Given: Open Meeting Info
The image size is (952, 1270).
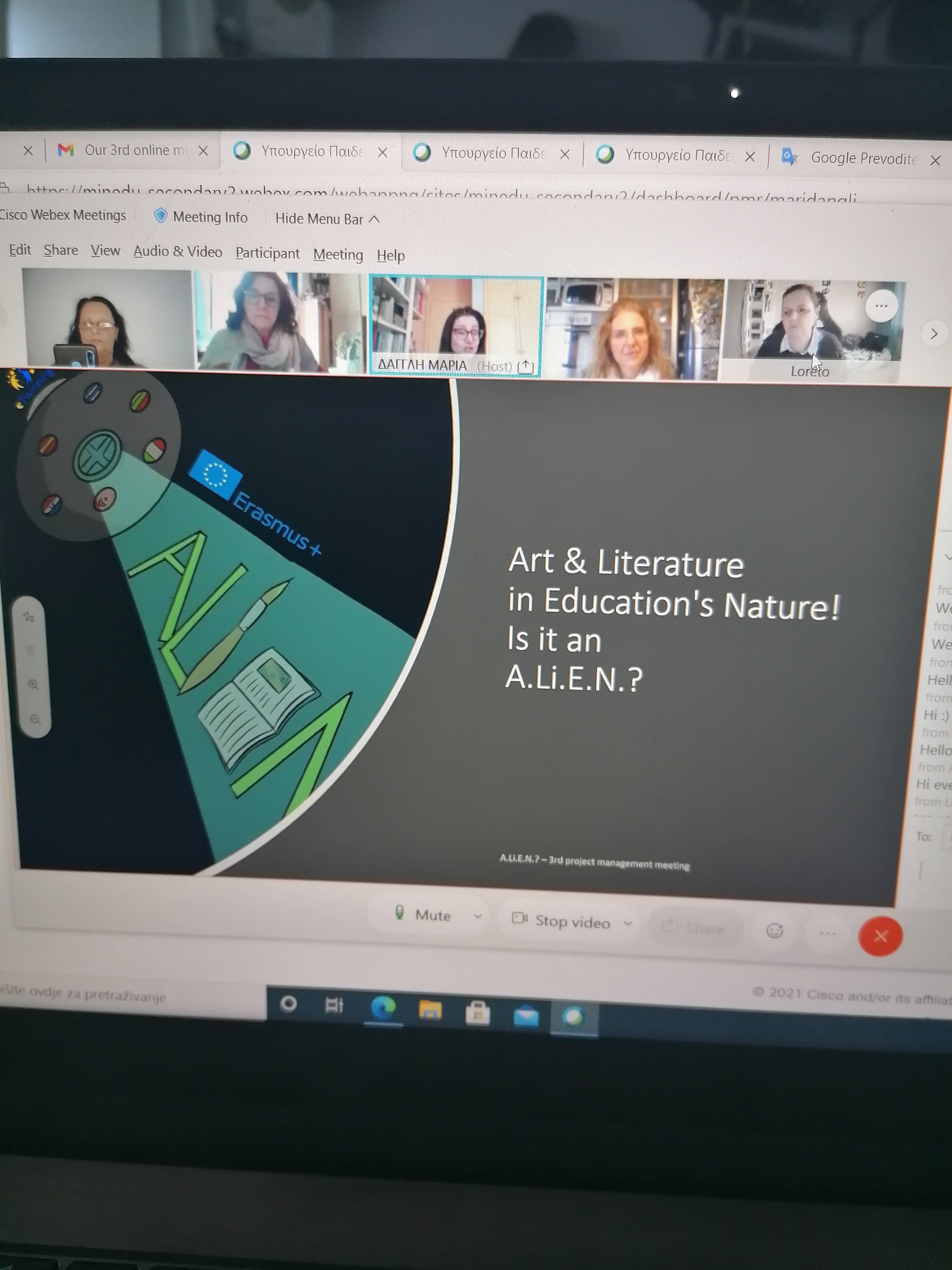Looking at the screenshot, I should pyautogui.click(x=201, y=217).
